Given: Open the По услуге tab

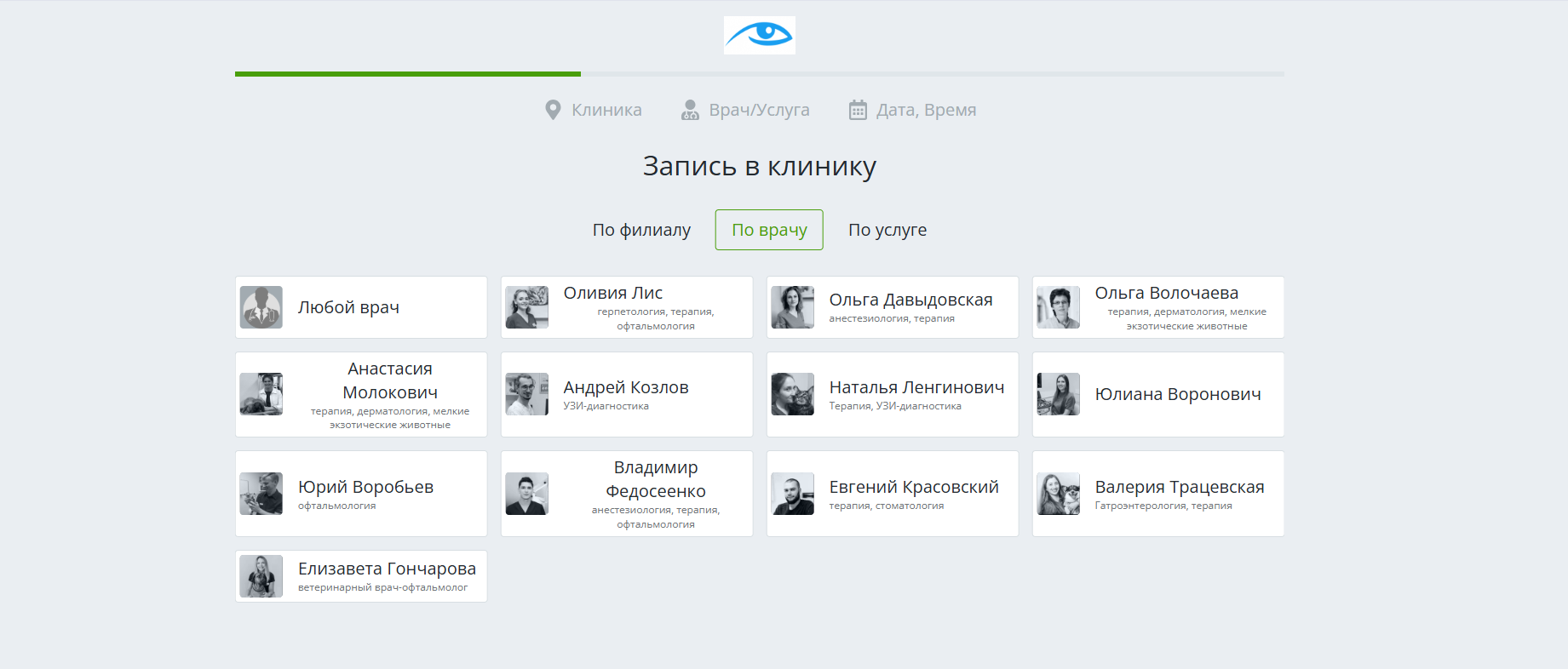Looking at the screenshot, I should (887, 230).
